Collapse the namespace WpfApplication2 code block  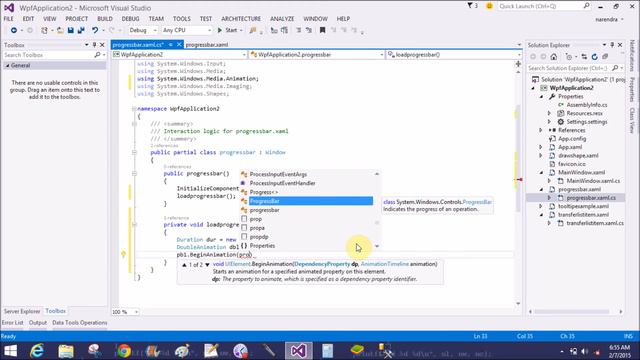134,109
